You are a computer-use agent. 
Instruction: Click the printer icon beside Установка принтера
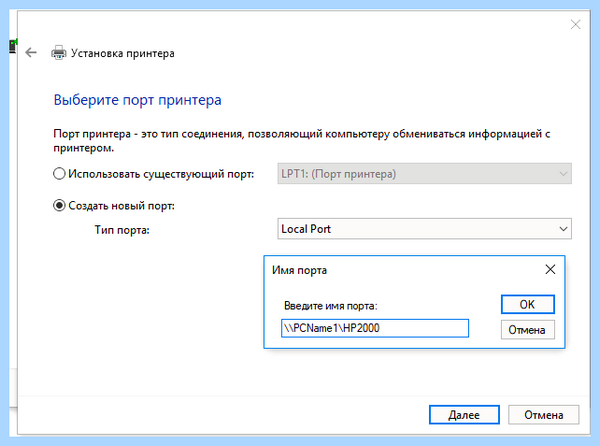pyautogui.click(x=59, y=53)
